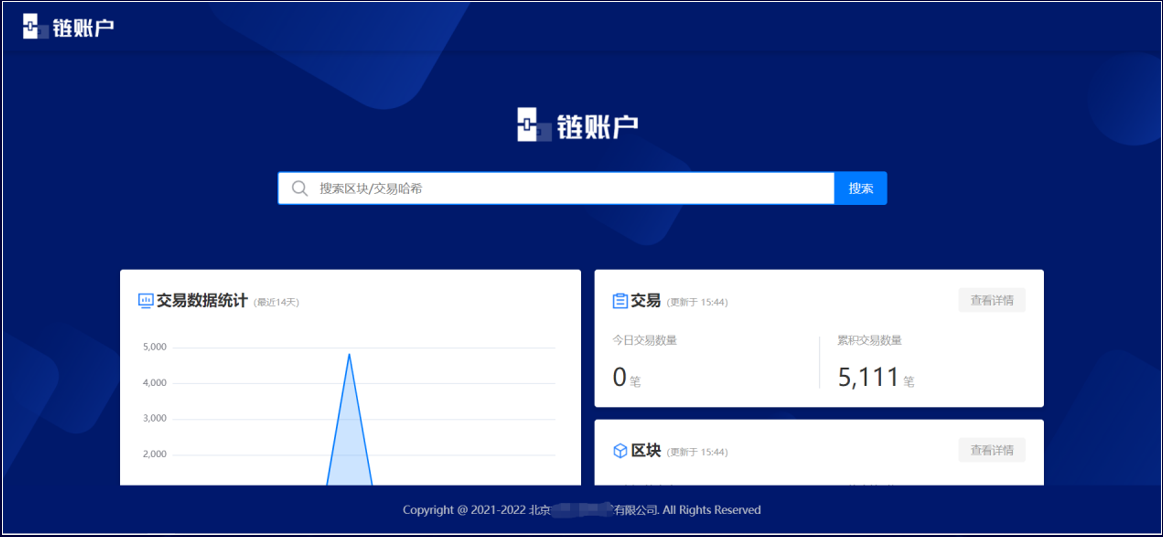The height and width of the screenshot is (537, 1163).
Task: Click the 2,000 y-axis label
Action: (154, 455)
